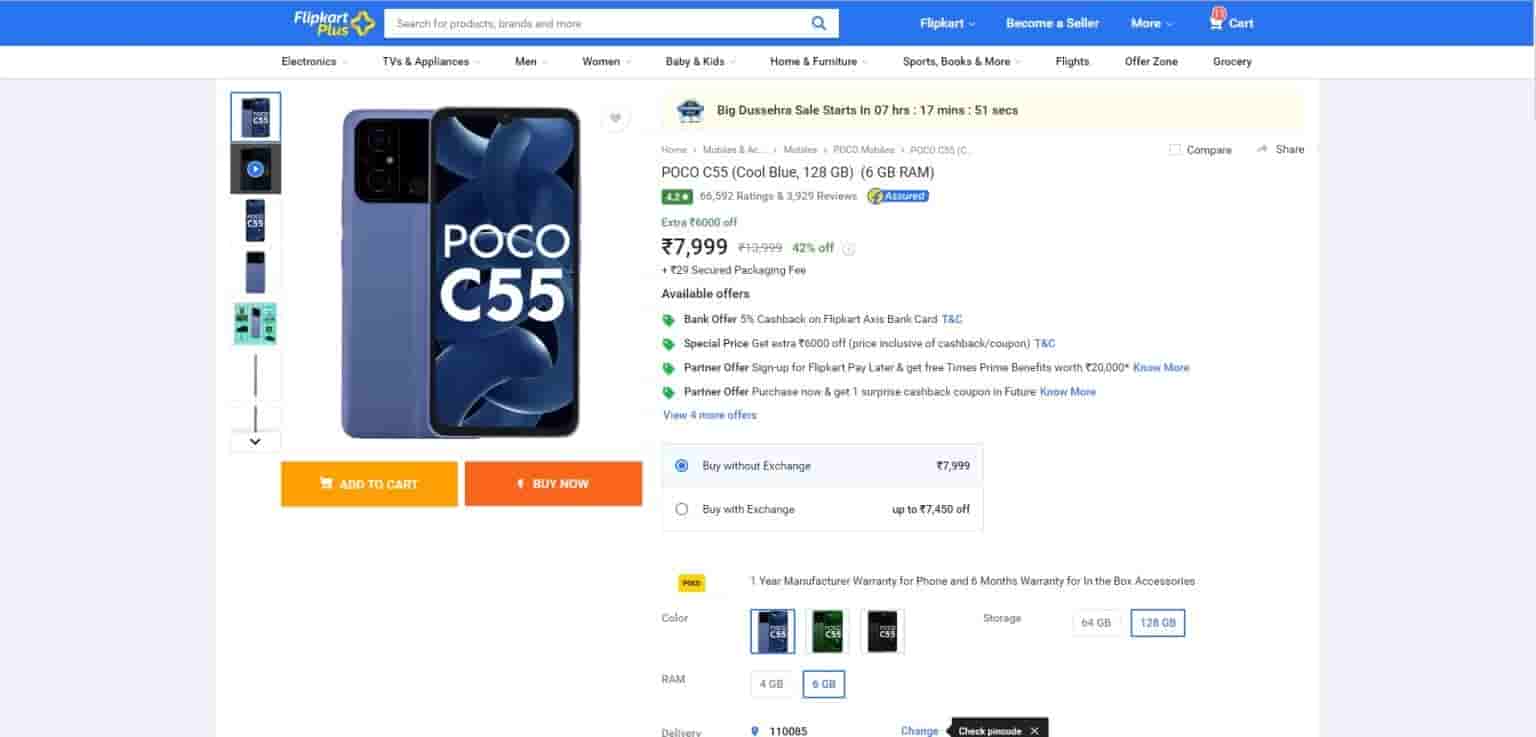Click the down chevron below image thumbnails

tap(255, 440)
